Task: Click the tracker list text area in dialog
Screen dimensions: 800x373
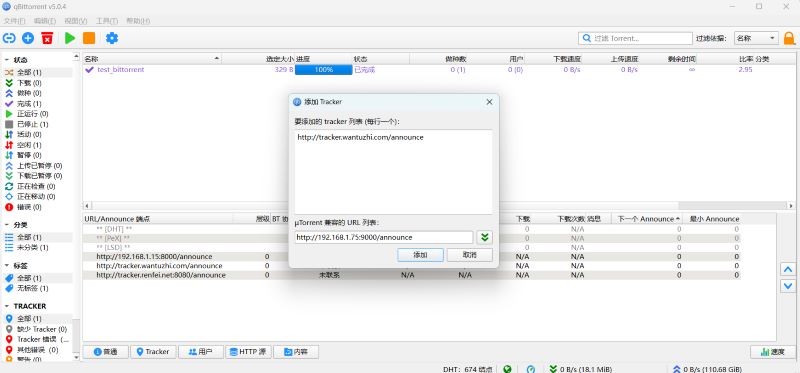Action: pyautogui.click(x=393, y=172)
